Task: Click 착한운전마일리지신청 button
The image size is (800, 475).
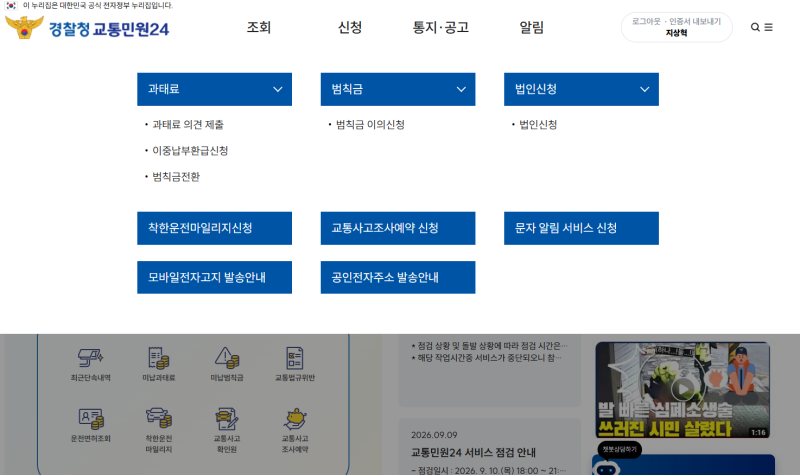Action: click(x=214, y=228)
